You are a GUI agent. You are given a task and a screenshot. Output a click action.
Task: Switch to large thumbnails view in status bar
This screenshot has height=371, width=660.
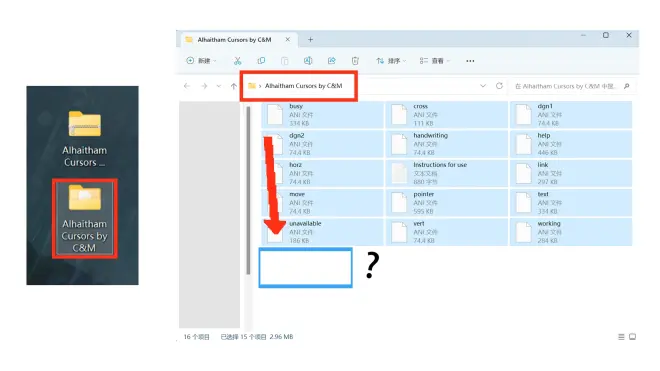point(632,337)
